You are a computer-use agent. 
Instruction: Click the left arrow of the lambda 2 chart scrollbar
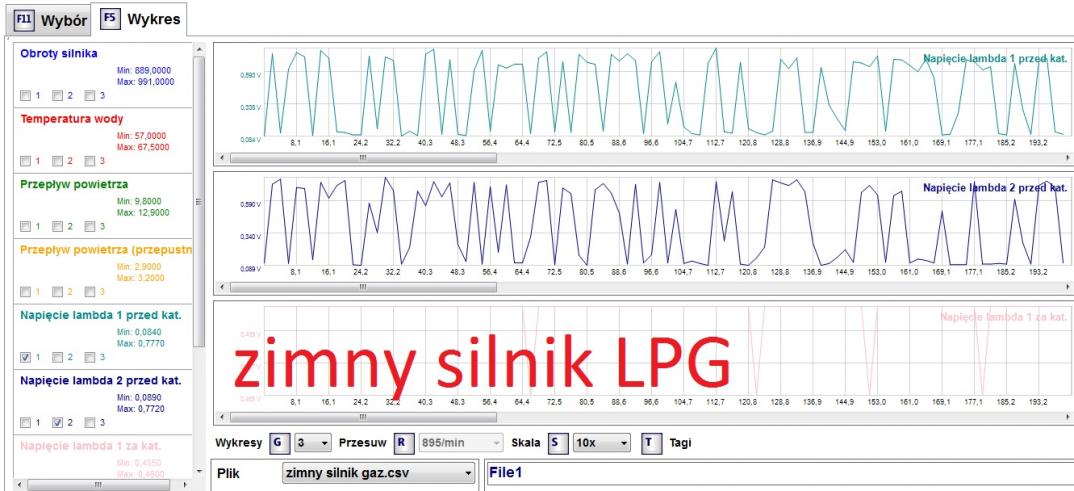221,287
